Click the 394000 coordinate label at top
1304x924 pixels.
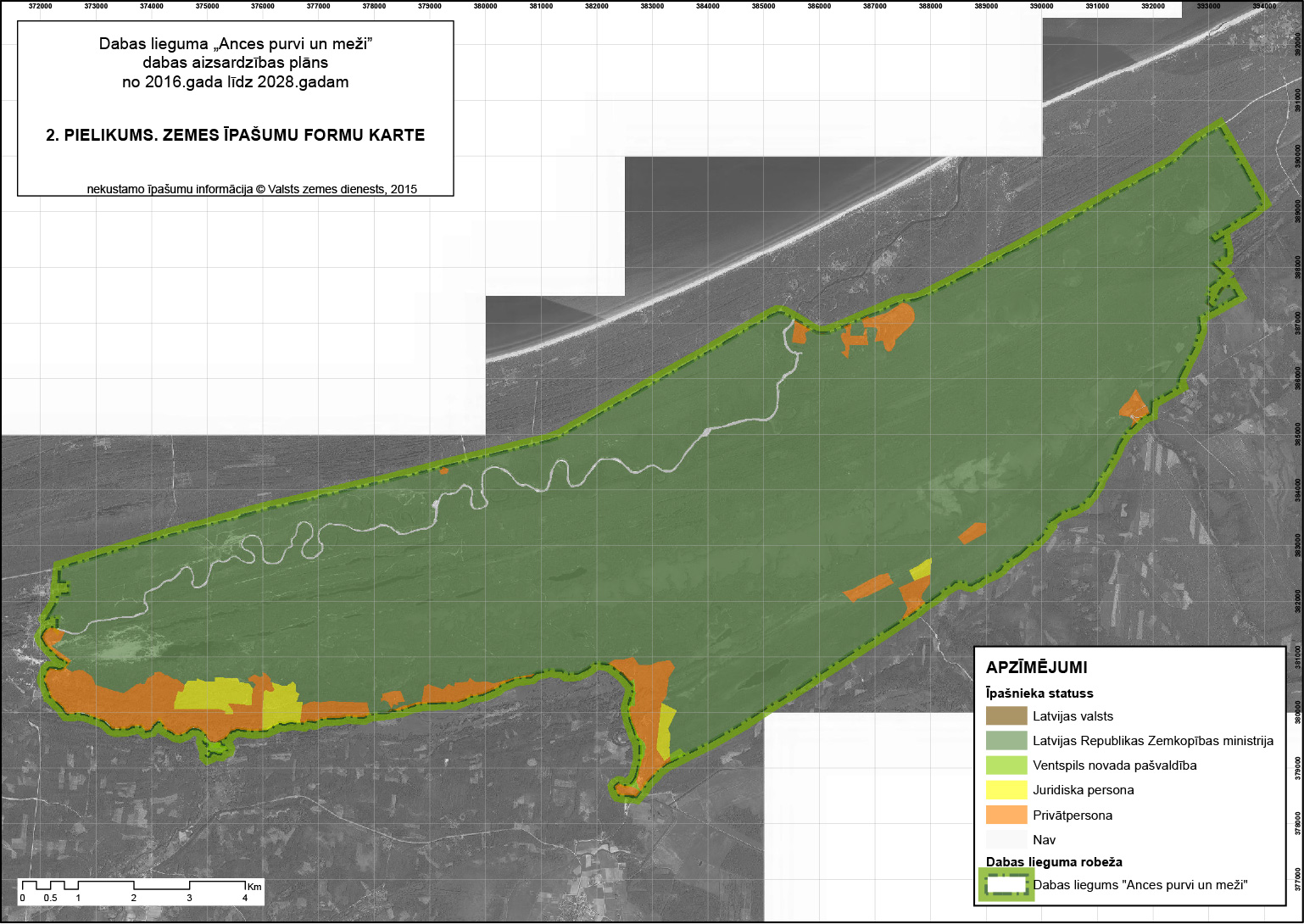1263,6
